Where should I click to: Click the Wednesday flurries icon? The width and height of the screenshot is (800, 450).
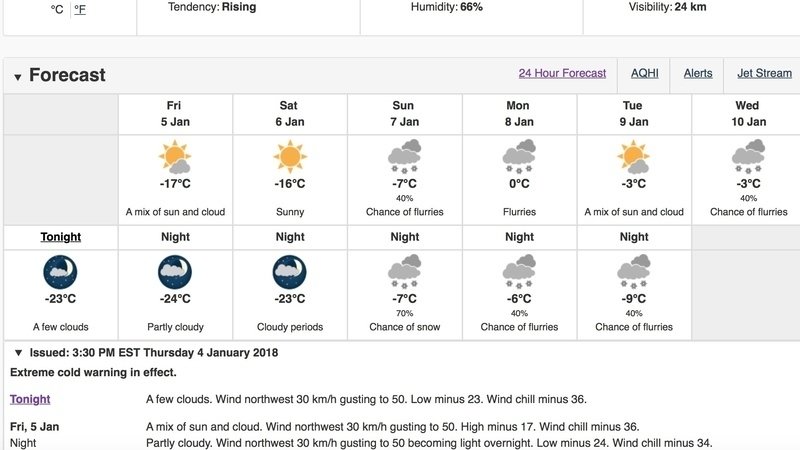[x=748, y=157]
